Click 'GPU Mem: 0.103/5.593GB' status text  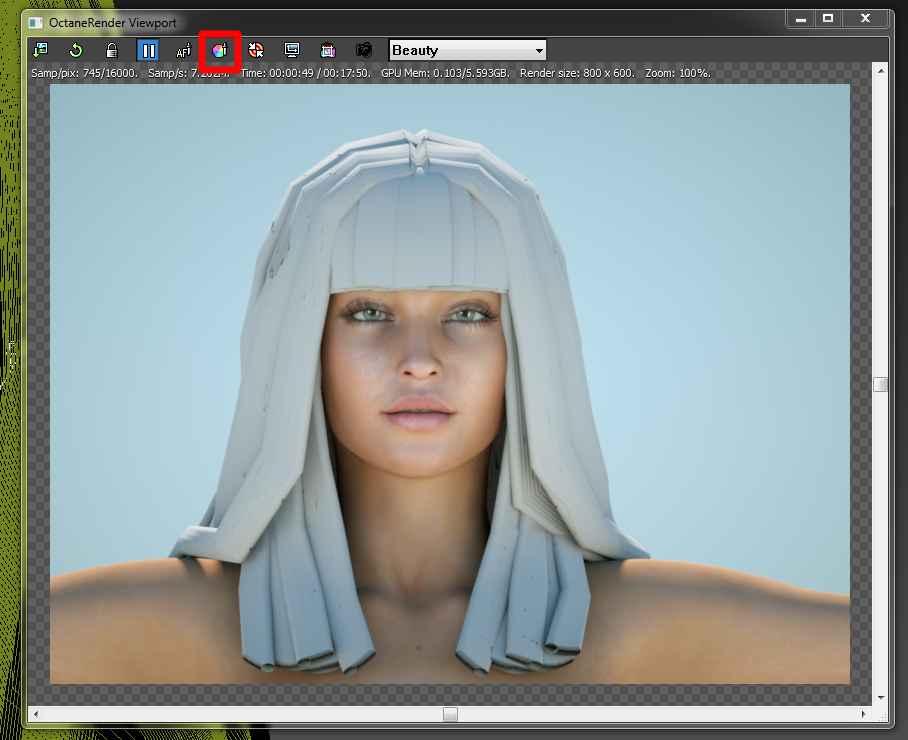445,74
